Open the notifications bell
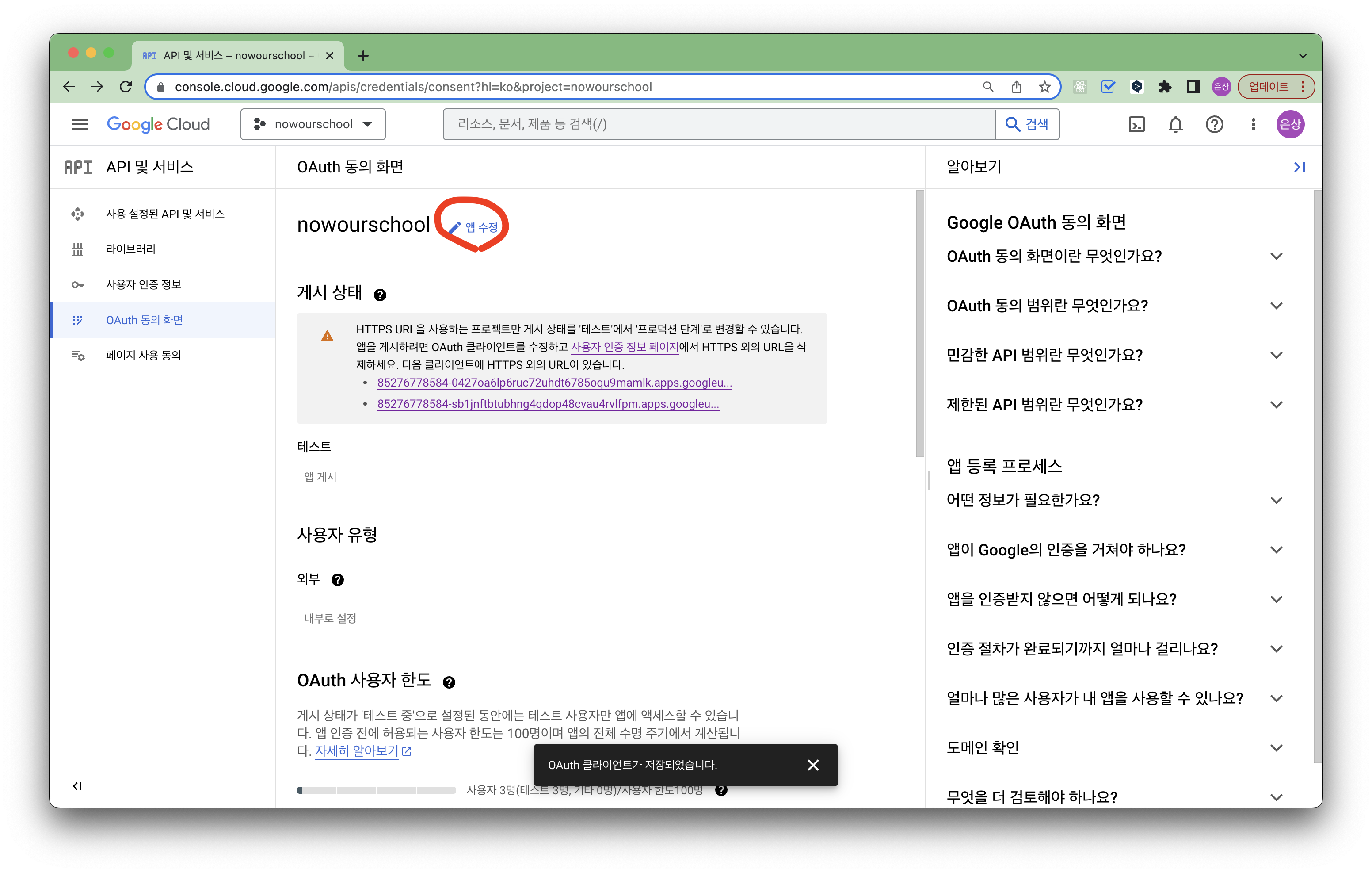1372x873 pixels. coord(1175,124)
